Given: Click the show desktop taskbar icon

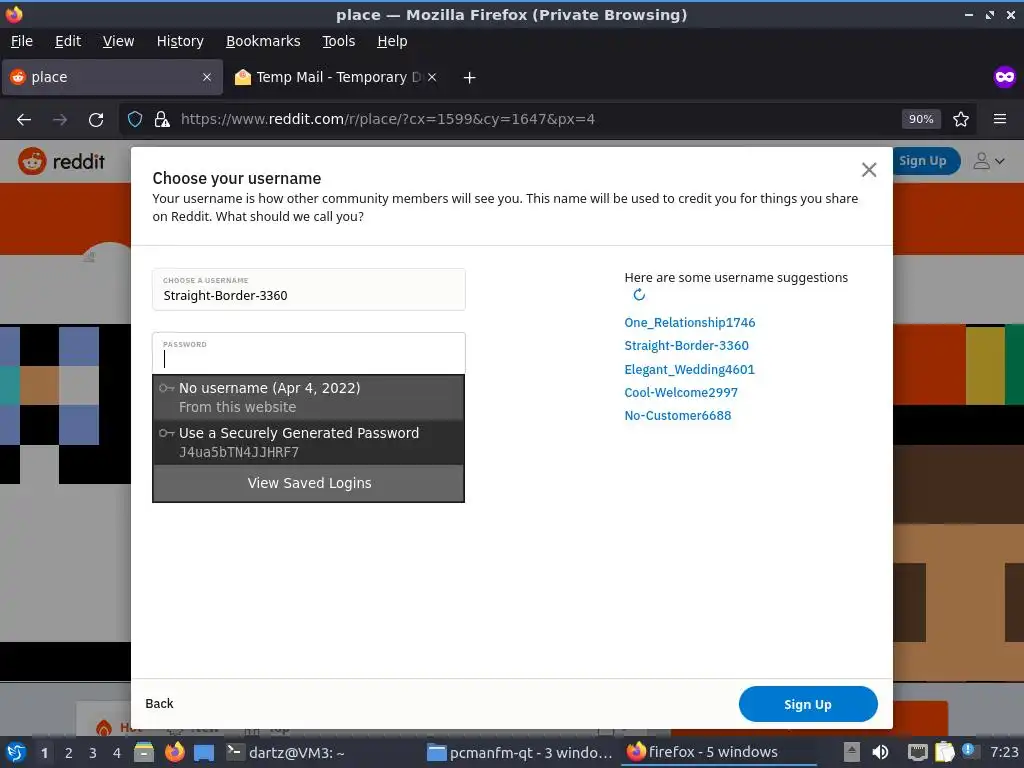Looking at the screenshot, I should tap(204, 752).
